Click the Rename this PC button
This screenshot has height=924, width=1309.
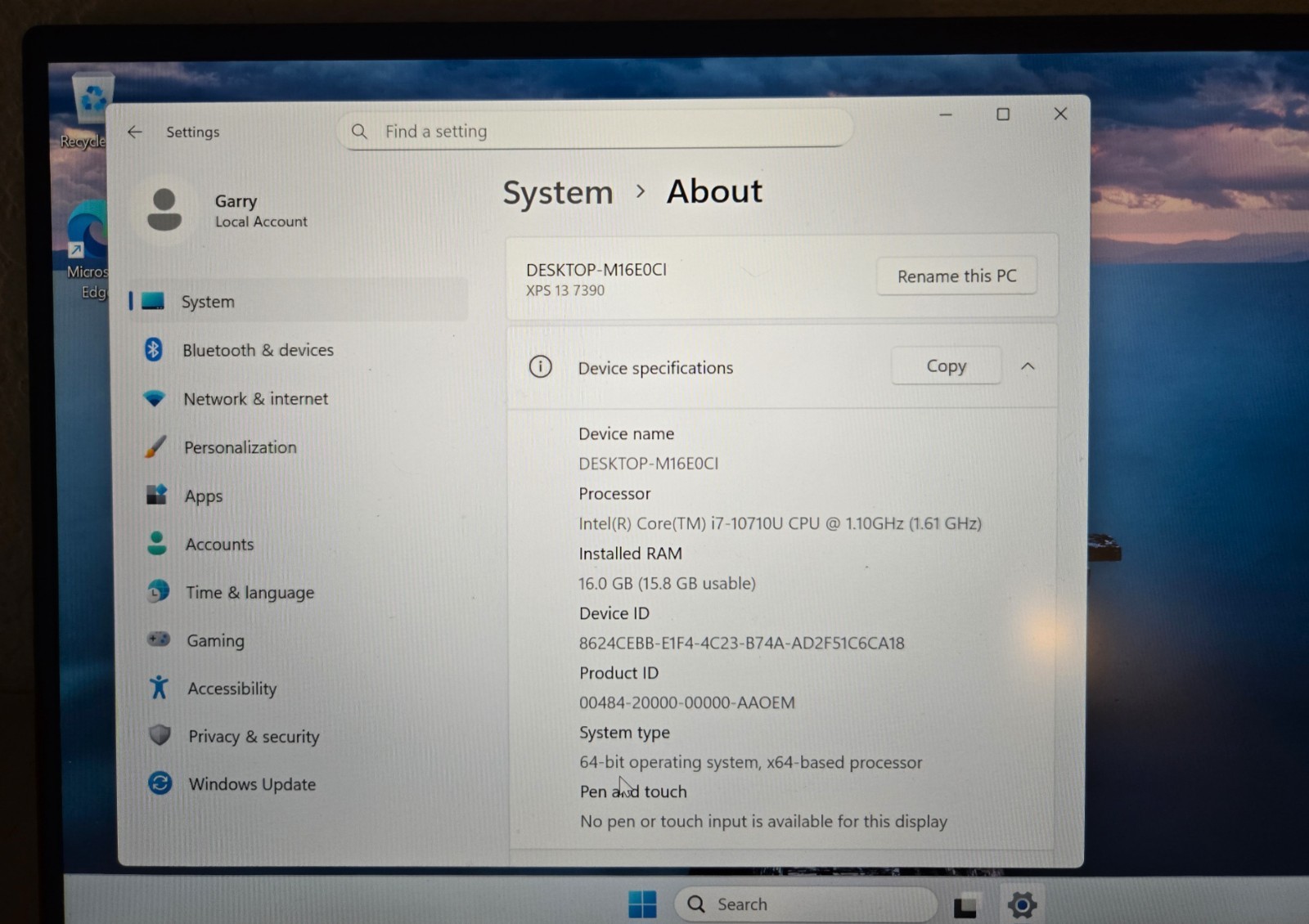(x=956, y=276)
